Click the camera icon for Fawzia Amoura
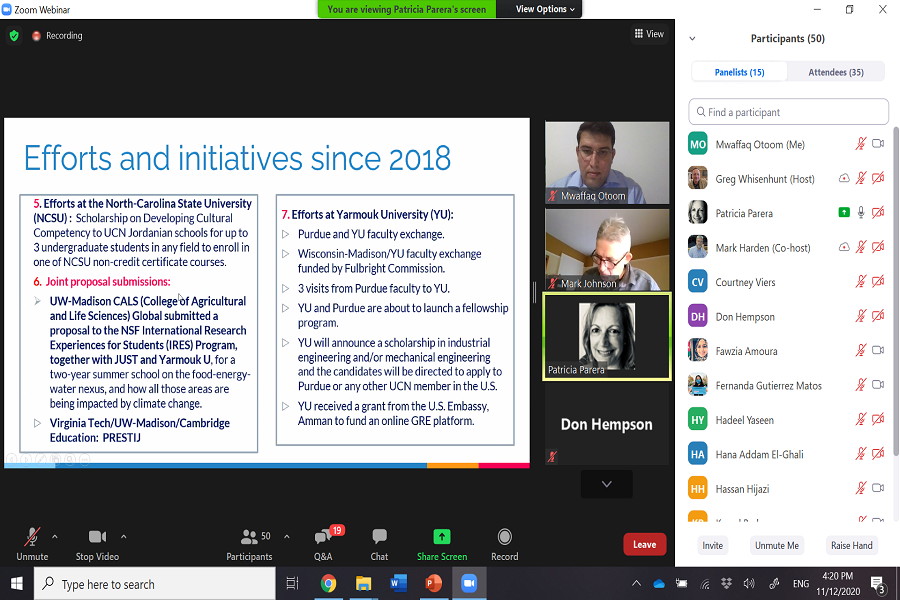The height and width of the screenshot is (600, 900). click(878, 351)
